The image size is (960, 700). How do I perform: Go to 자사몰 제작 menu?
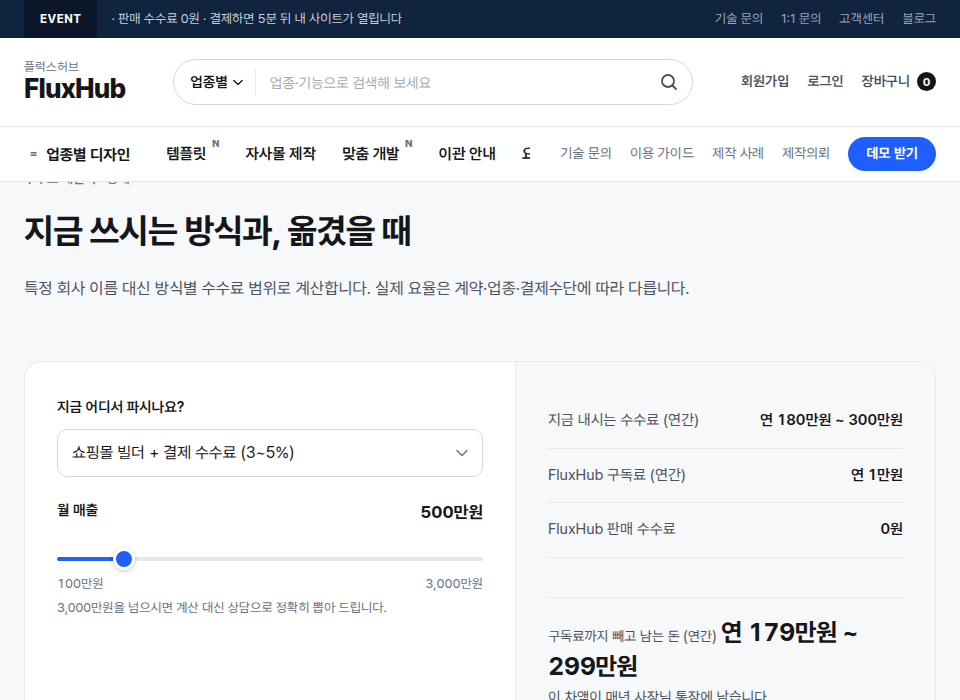[x=280, y=153]
